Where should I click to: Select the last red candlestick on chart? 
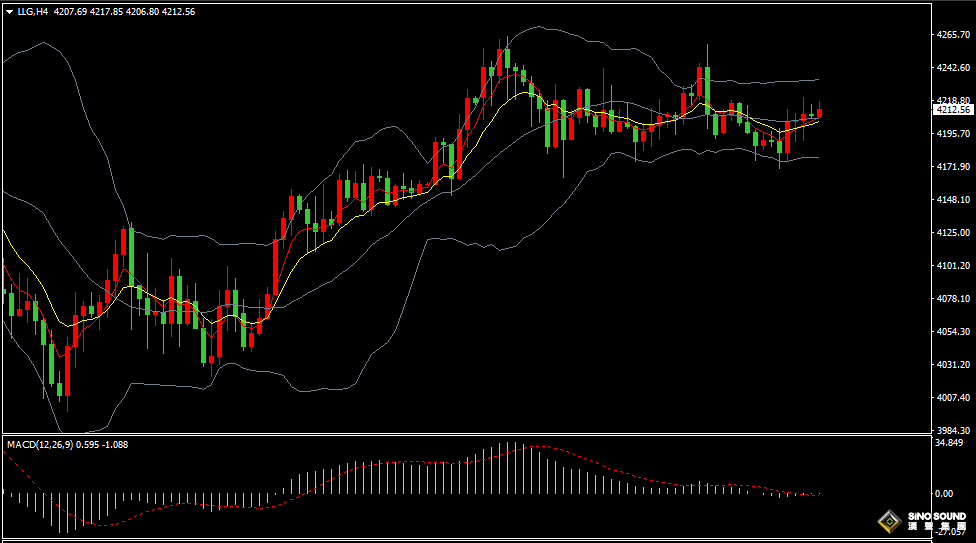tap(819, 112)
